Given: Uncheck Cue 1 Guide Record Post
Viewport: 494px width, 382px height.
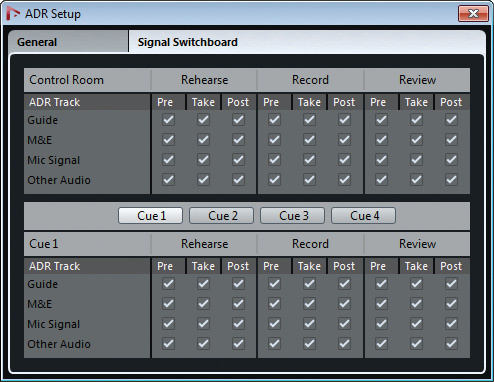Looking at the screenshot, I should (344, 284).
